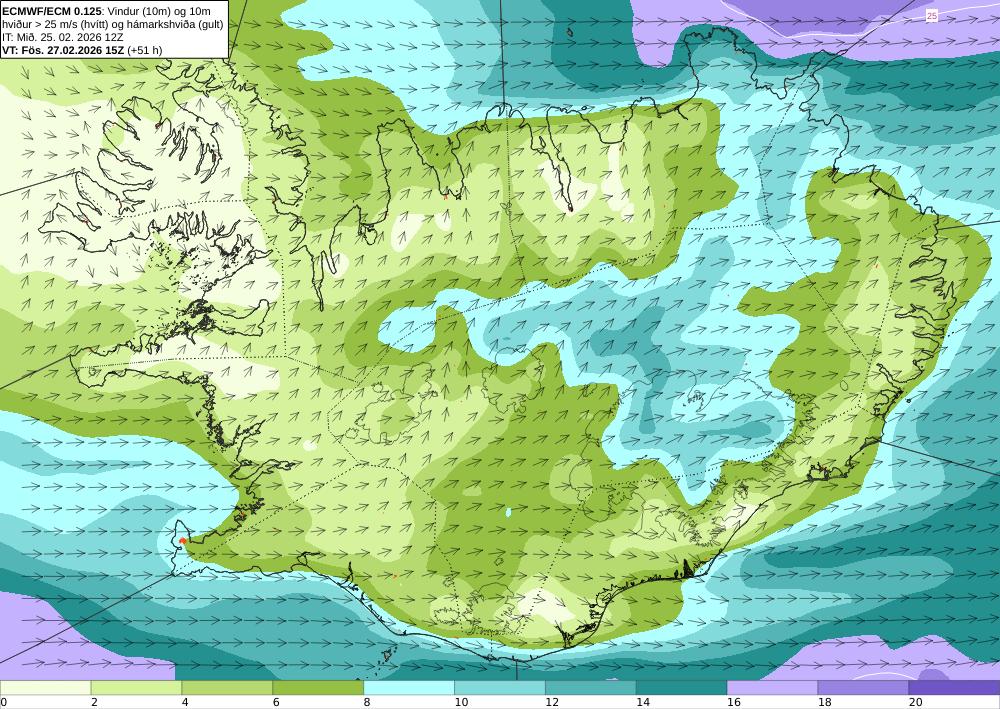Click the legend value label "6"
The width and height of the screenshot is (1000, 709).
click(276, 703)
